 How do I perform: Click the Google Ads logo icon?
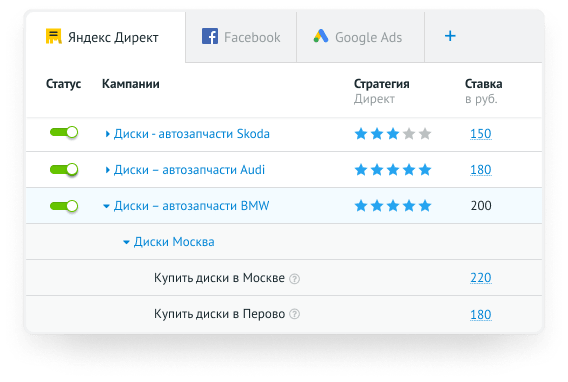[321, 36]
